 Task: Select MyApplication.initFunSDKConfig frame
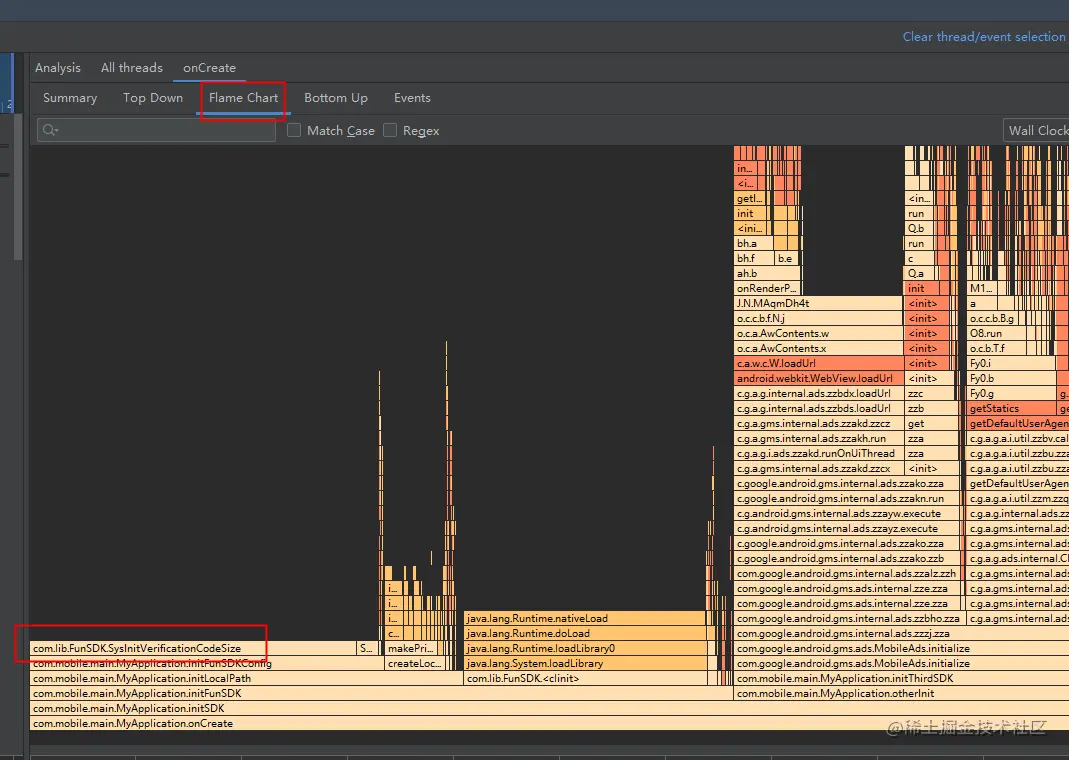207,663
